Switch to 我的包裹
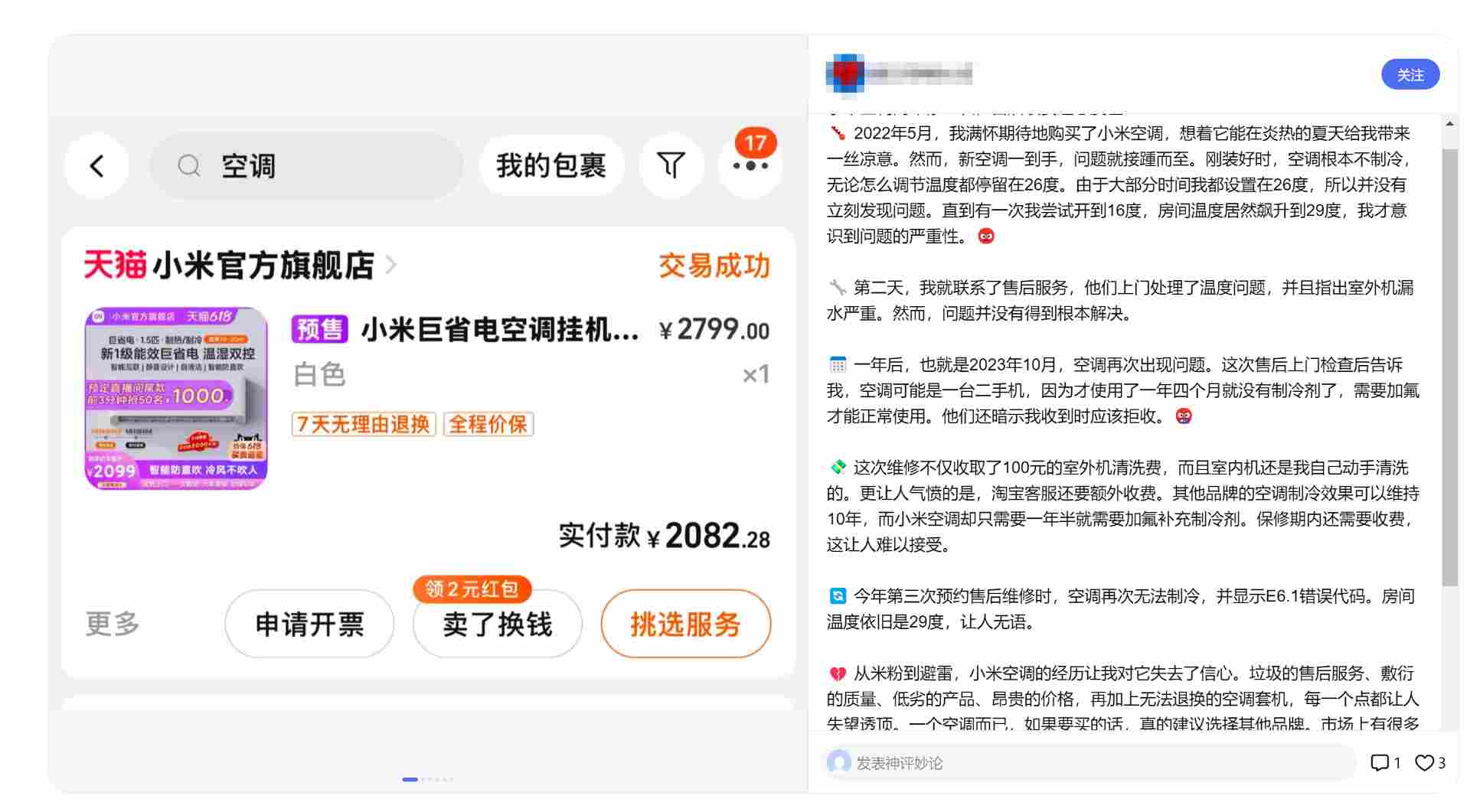This screenshot has height=812, width=1470. tap(550, 165)
